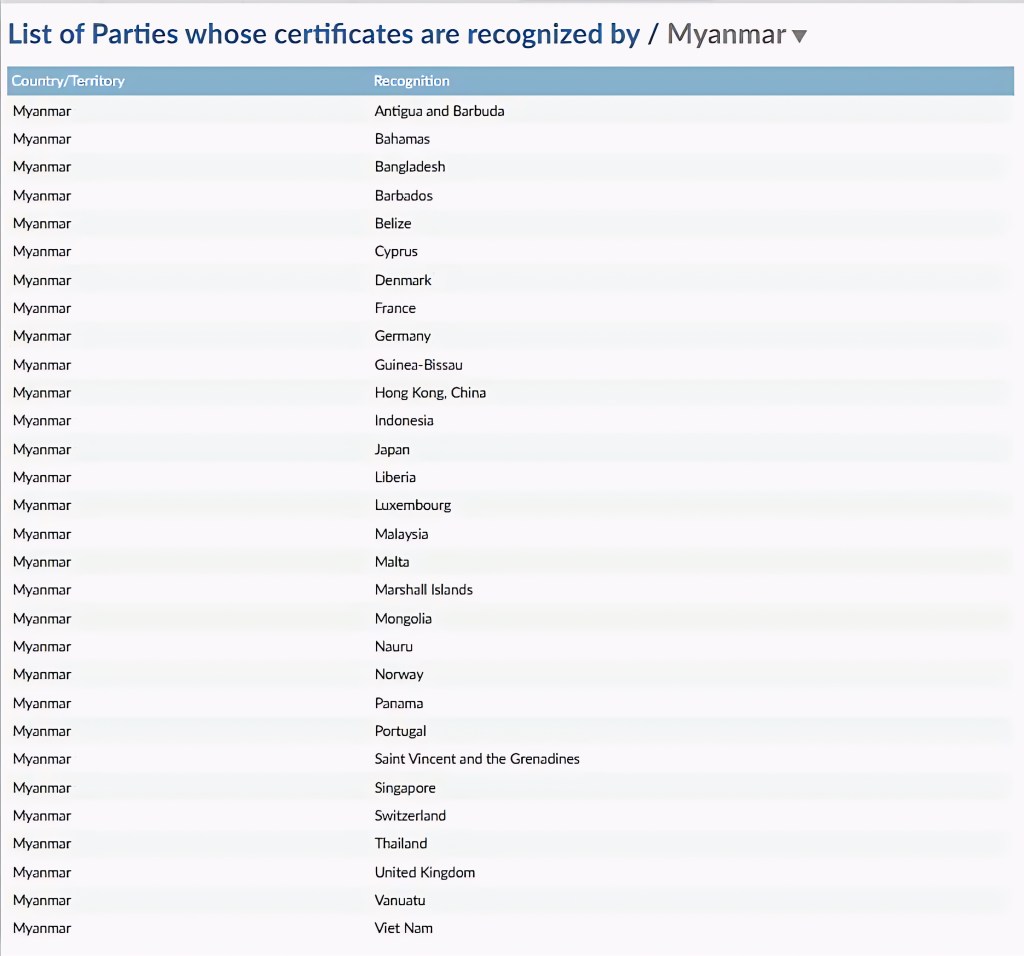Viewport: 1024px width, 956px height.
Task: Click Saint Vincent and the Grenadines
Action: coord(477,759)
